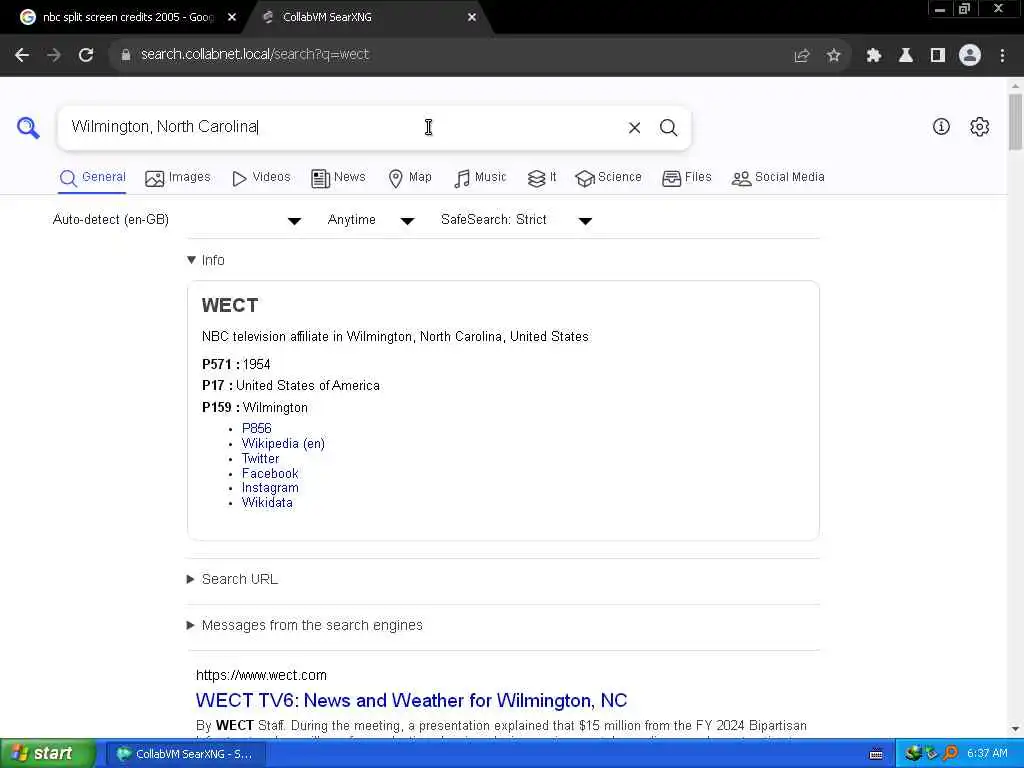The image size is (1024, 768).
Task: Click the taskbar clock 6:37 AM
Action: click(987, 754)
